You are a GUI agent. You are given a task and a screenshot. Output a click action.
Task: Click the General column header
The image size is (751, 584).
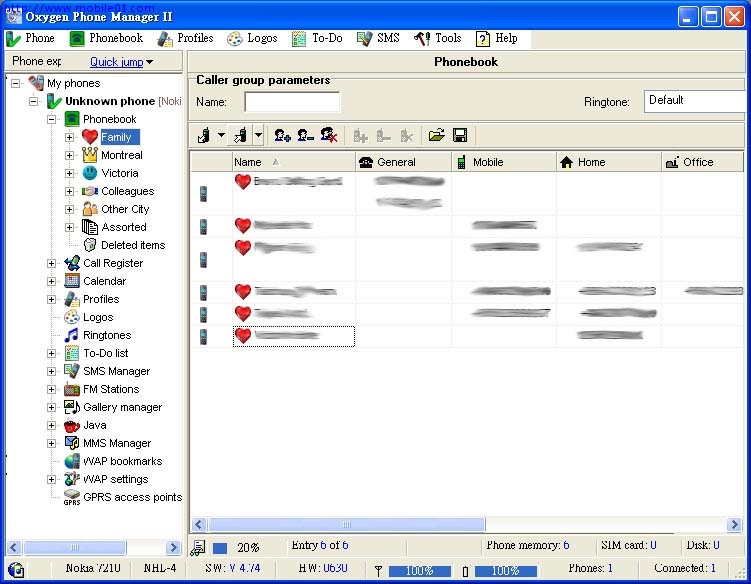tap(403, 162)
